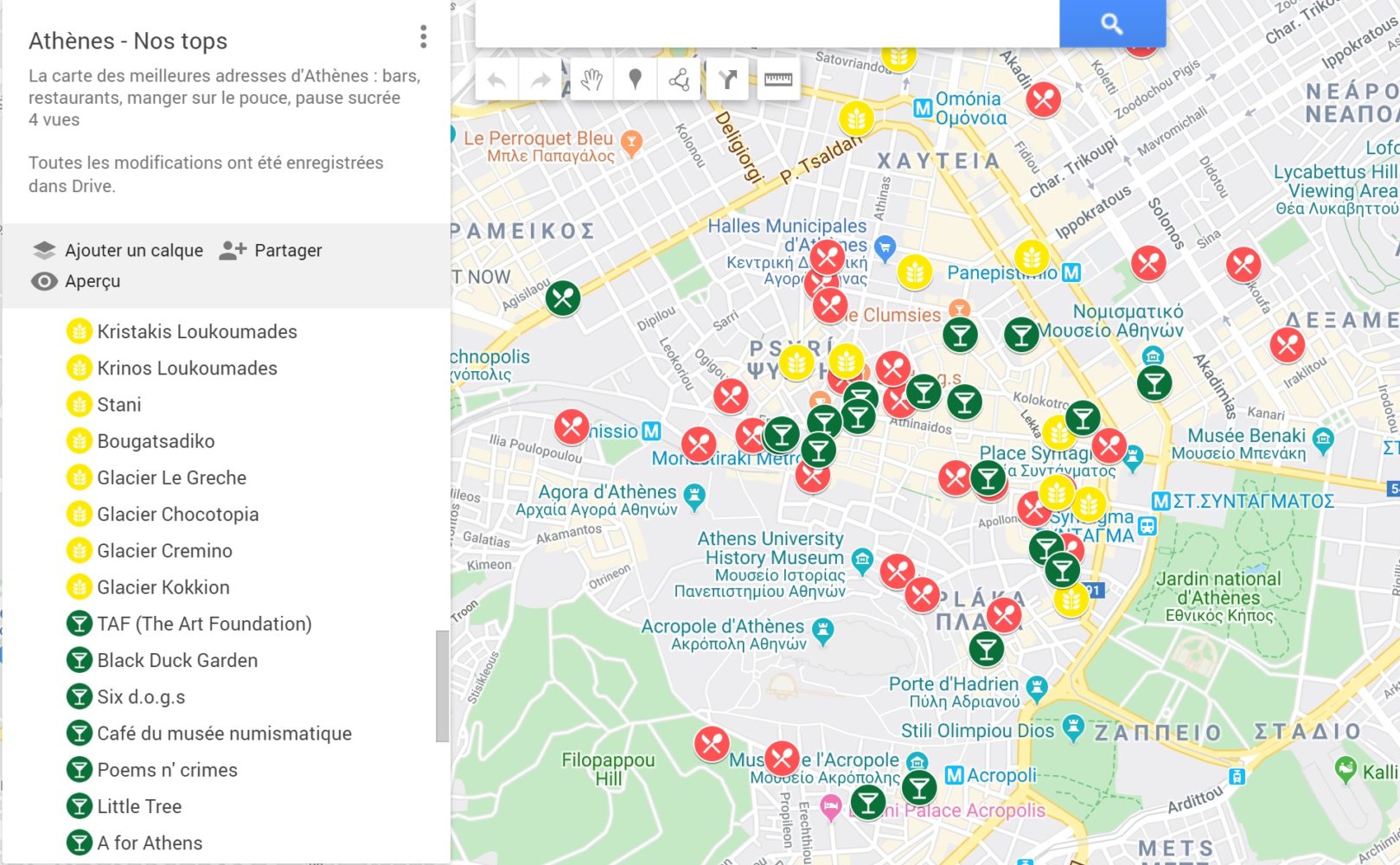Click the Athènes - Nos tops title

[x=128, y=41]
